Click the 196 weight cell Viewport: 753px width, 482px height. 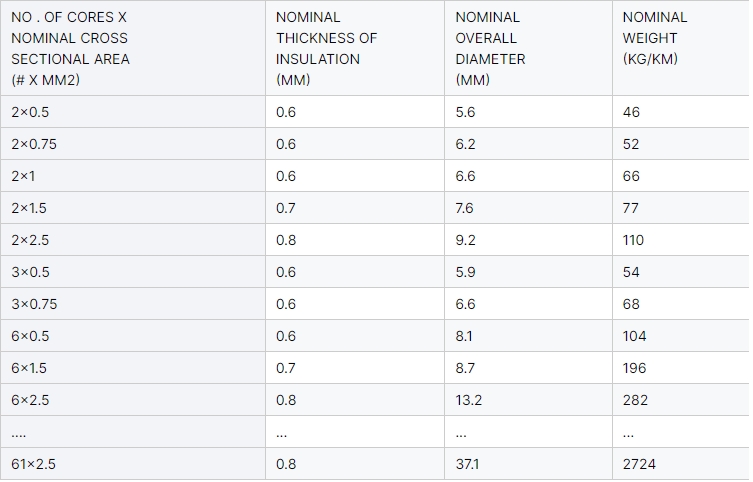tap(681, 368)
